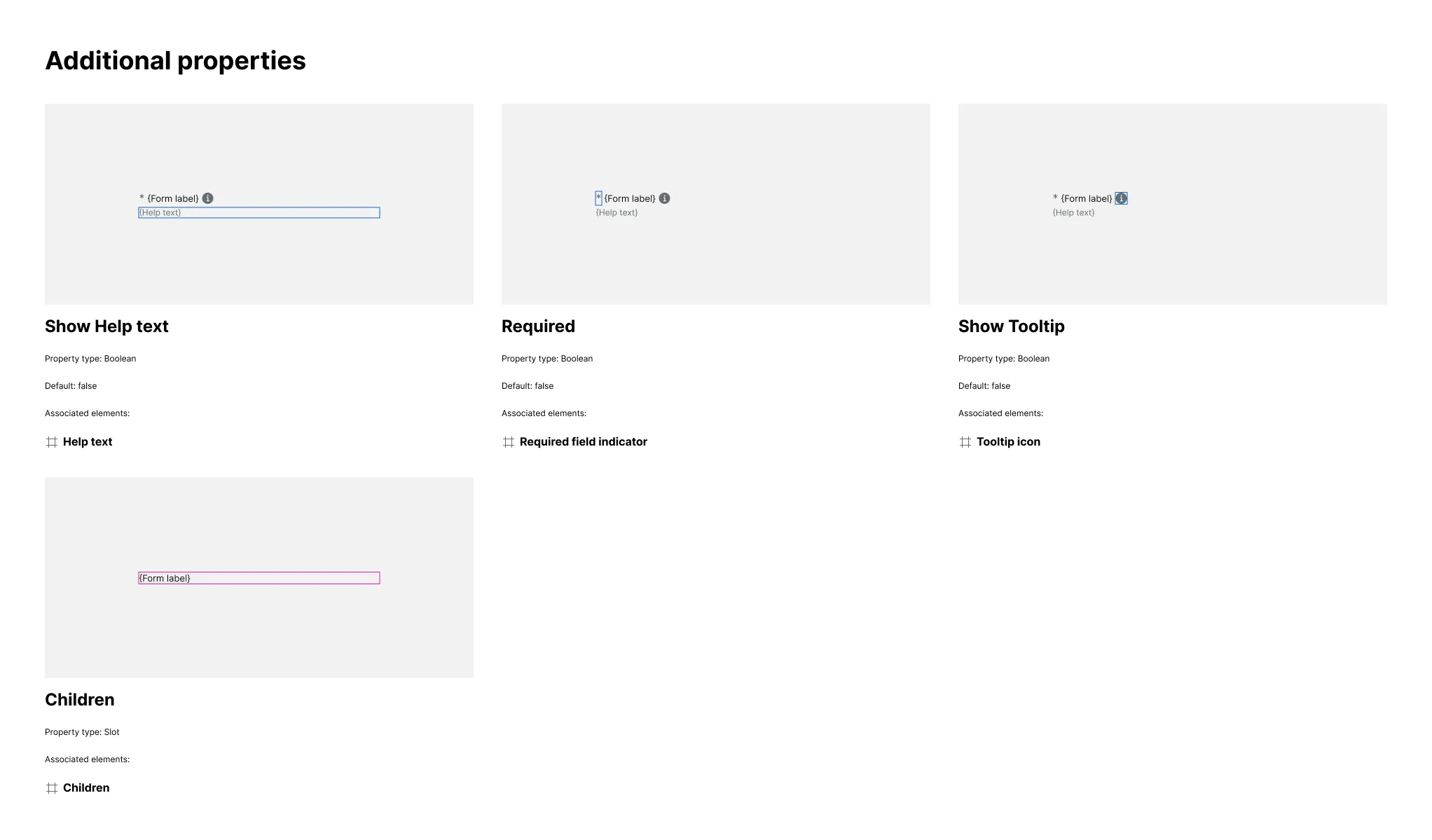Image resolution: width=1432 pixels, height=840 pixels.
Task: Click the Additional properties heading
Action: point(176,61)
